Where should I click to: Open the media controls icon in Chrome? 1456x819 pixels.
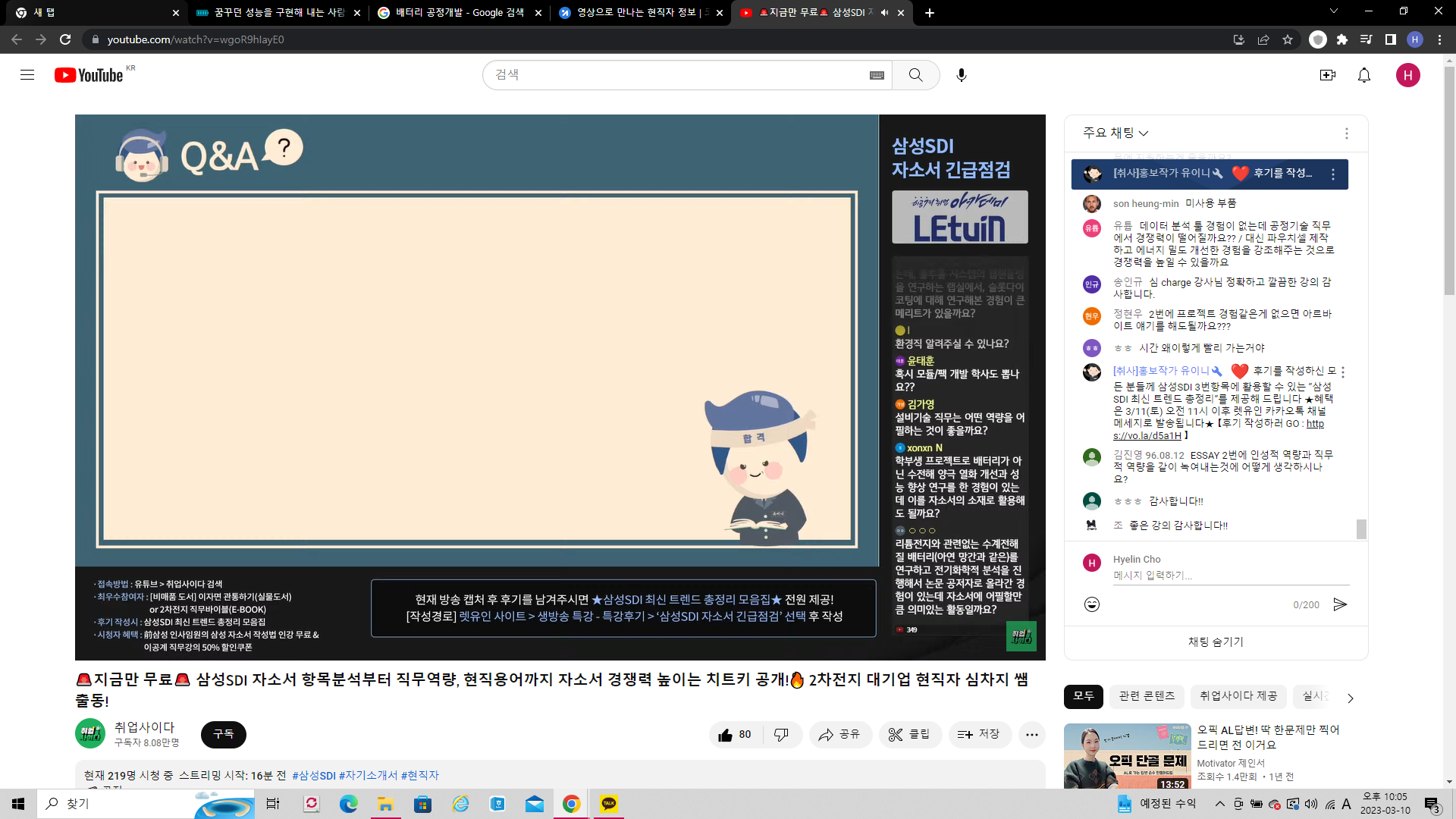point(1367,39)
